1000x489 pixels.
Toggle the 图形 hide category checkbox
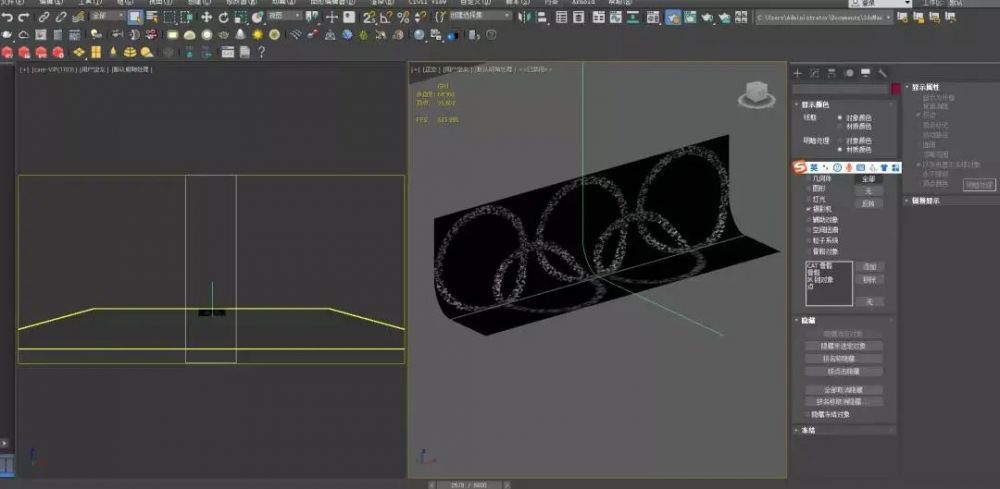809,189
